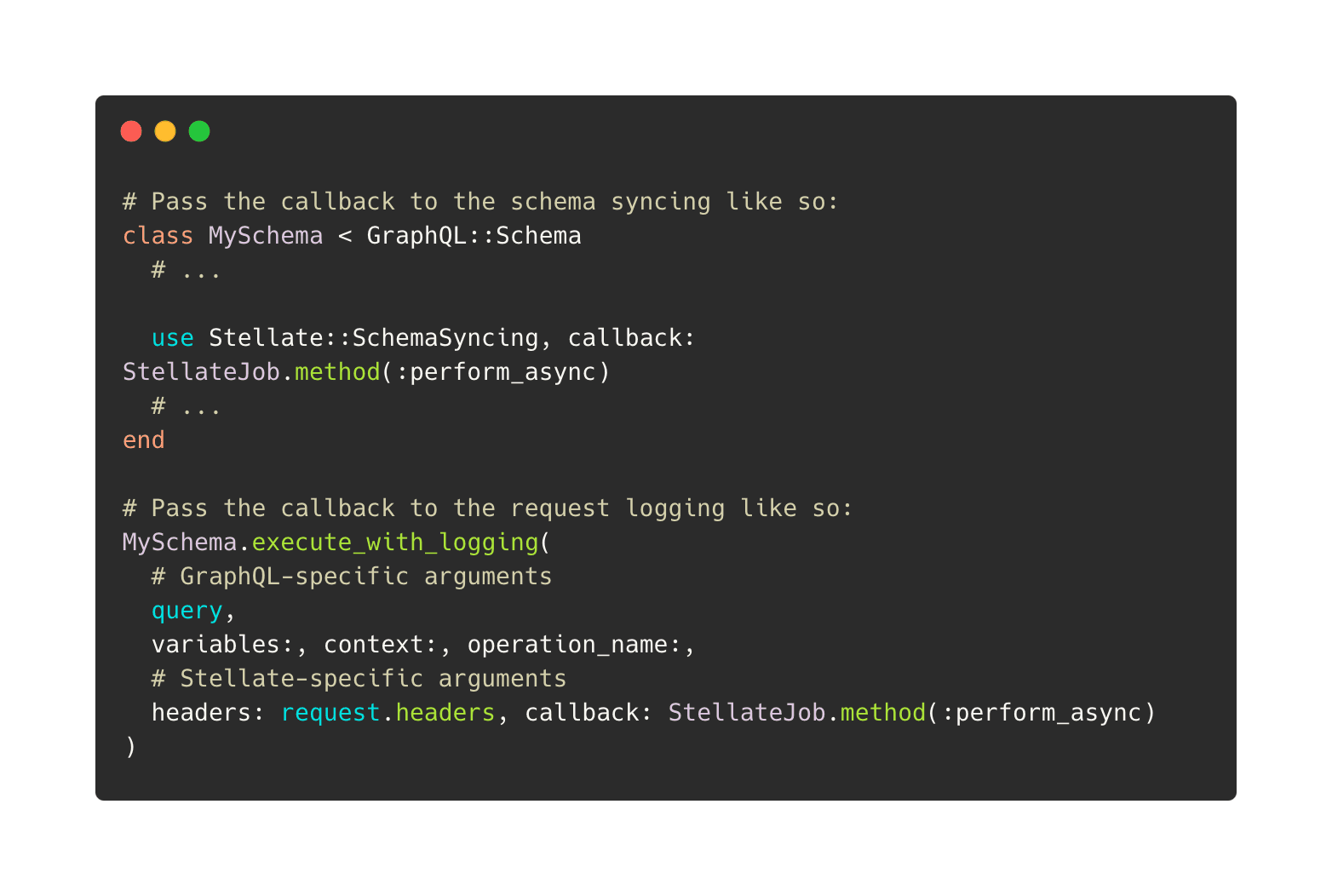Click the GraphQL::Schema superclass name

tap(474, 236)
